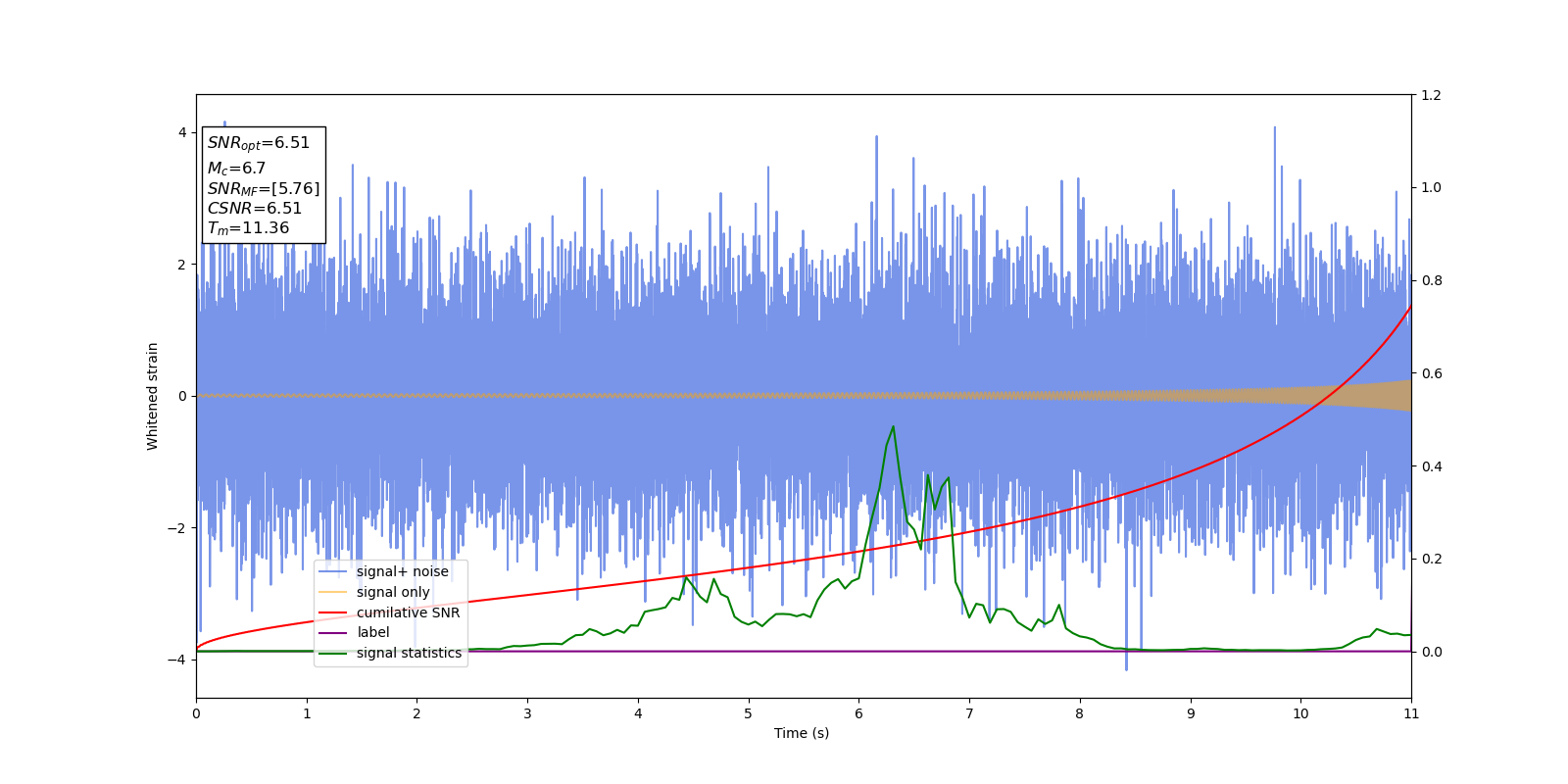Screen dimensions: 1568x784
Task: Click the right y-axis tick label 0.8
Action: pos(1431,280)
